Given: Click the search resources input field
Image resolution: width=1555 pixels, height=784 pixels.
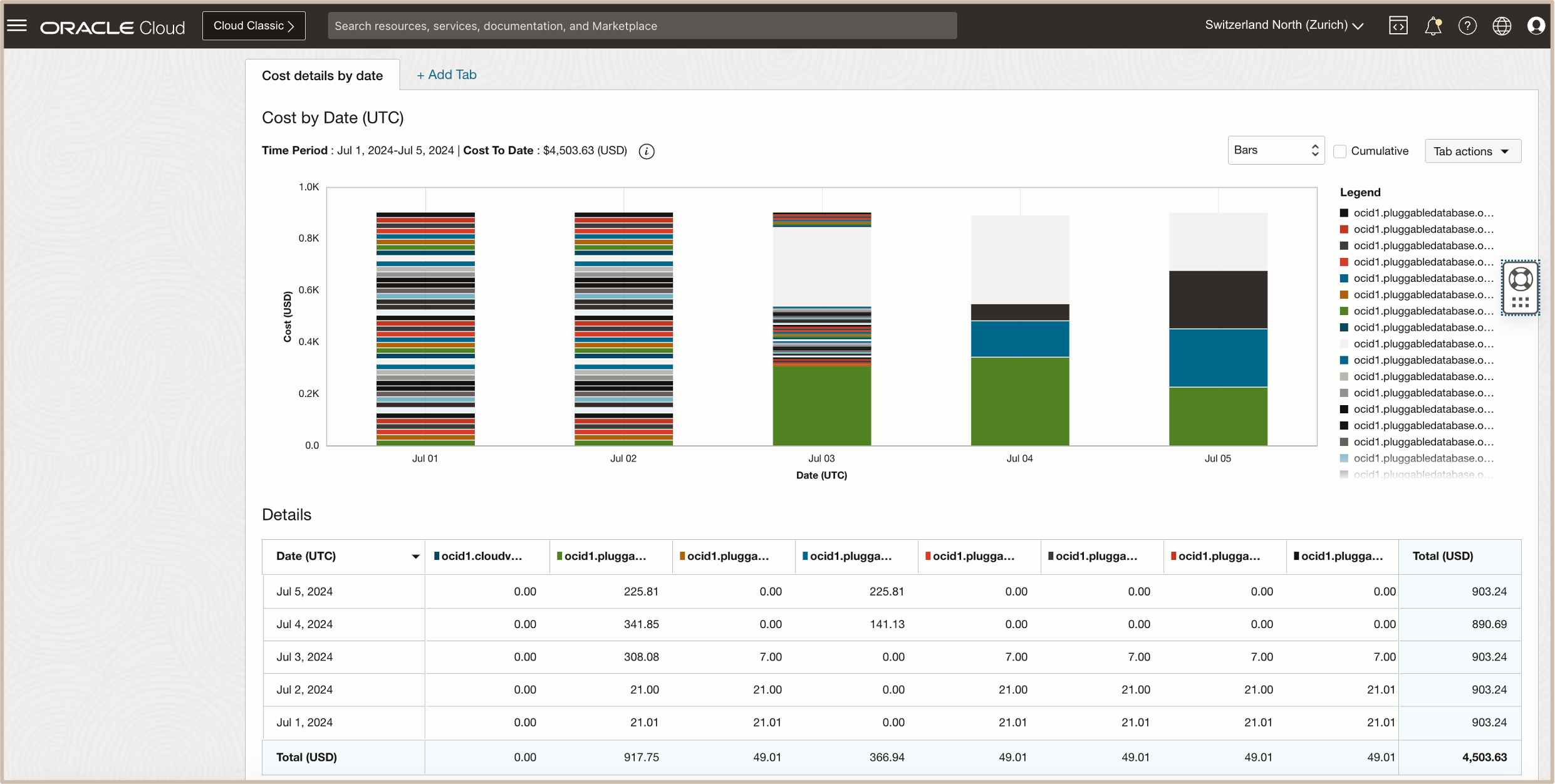Looking at the screenshot, I should (x=642, y=26).
